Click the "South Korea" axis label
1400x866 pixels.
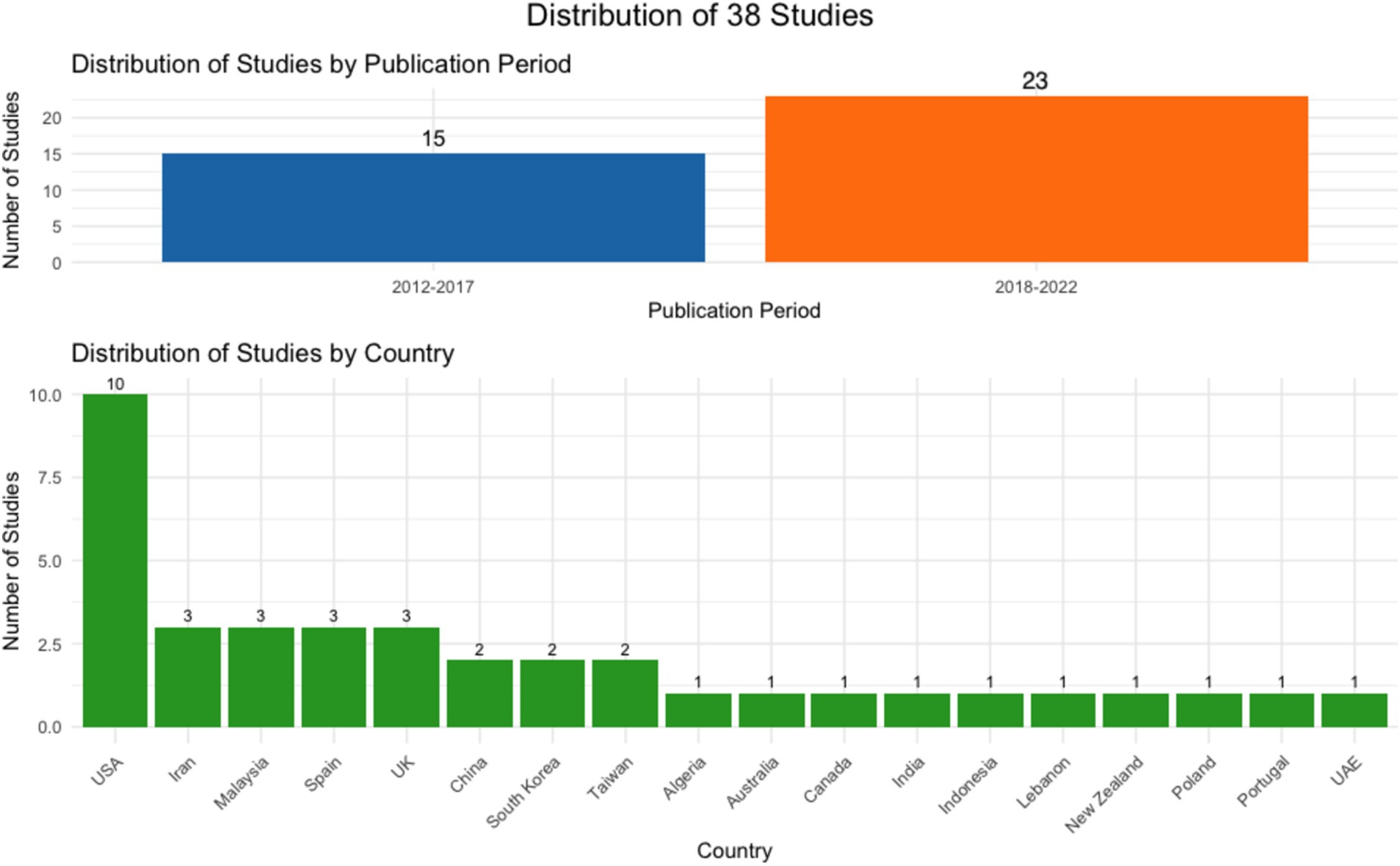(x=523, y=793)
